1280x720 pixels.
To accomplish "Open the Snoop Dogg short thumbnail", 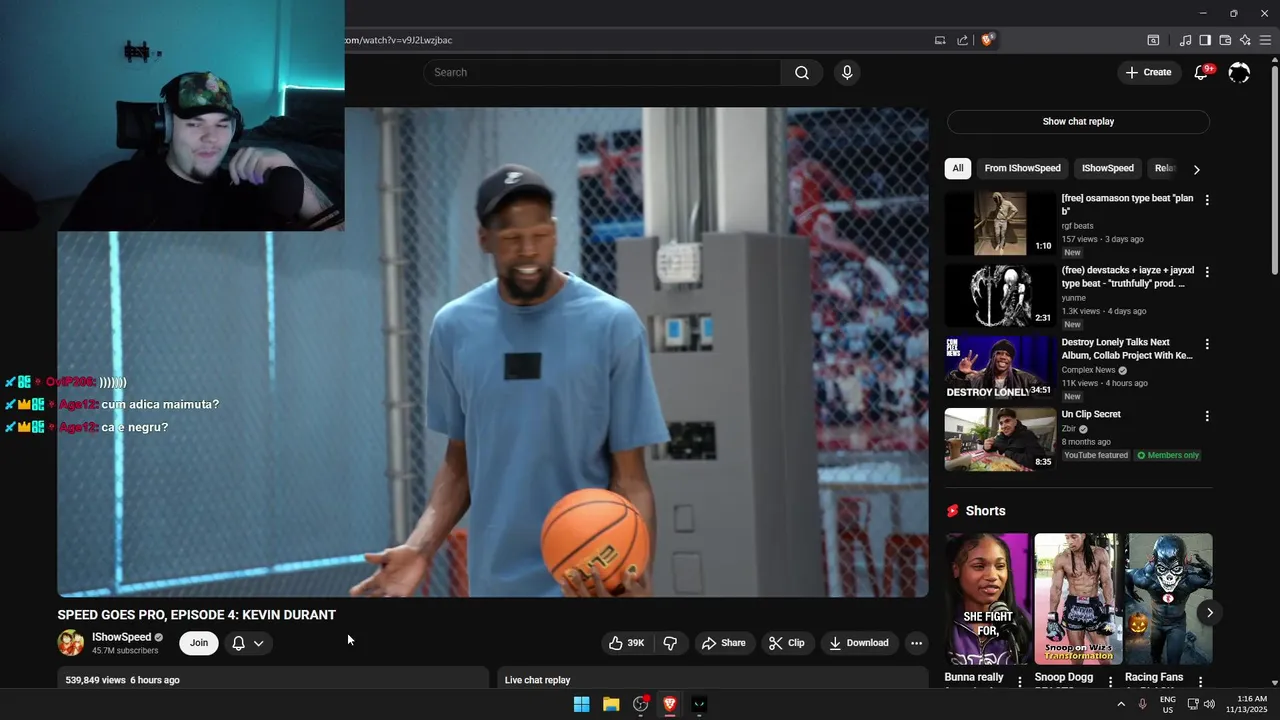I will tap(1078, 599).
